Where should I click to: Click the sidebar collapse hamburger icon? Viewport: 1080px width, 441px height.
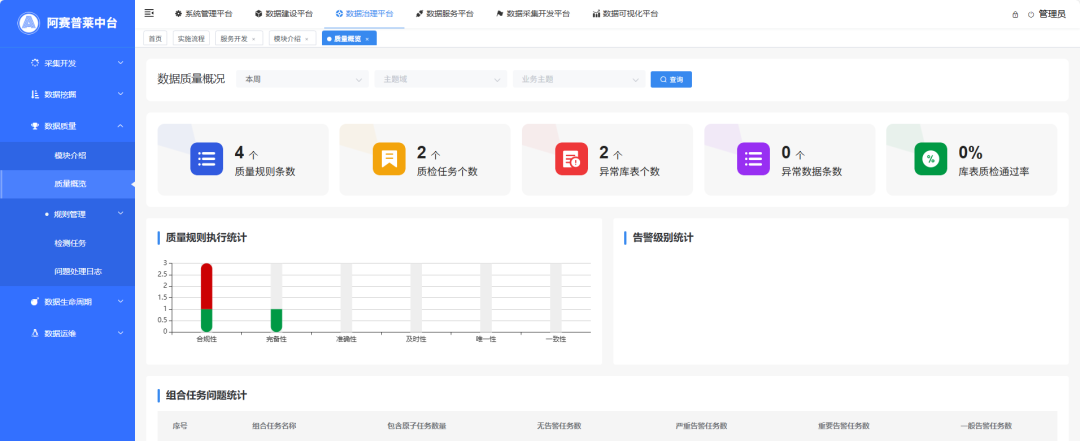pyautogui.click(x=149, y=13)
